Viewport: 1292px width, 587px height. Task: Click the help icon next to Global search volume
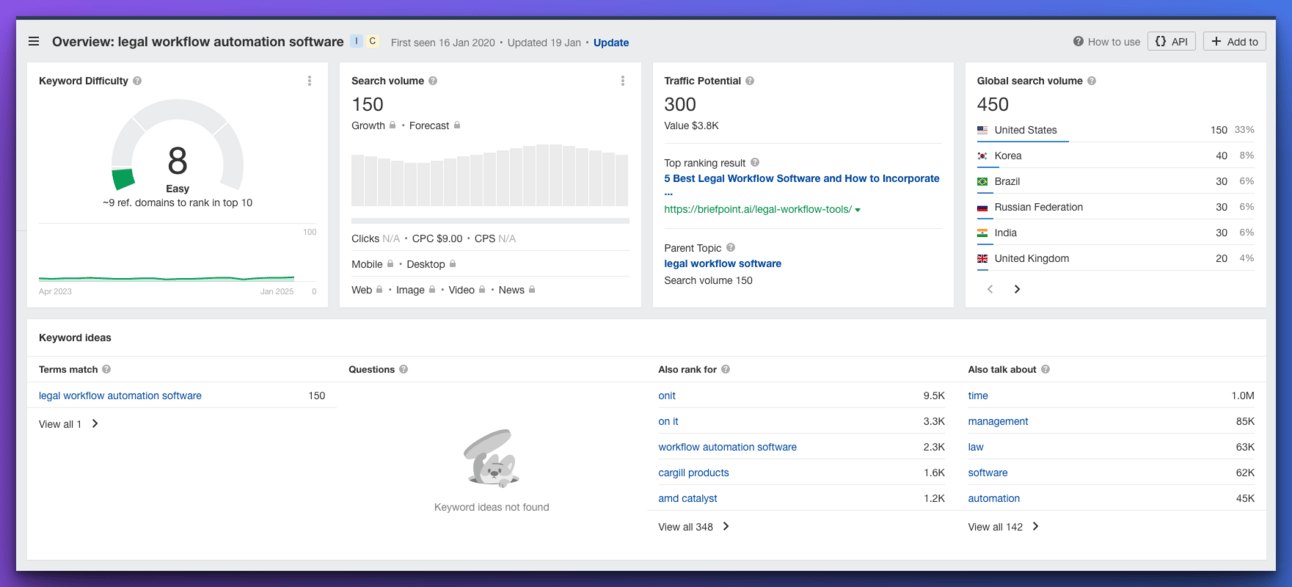coord(1092,81)
